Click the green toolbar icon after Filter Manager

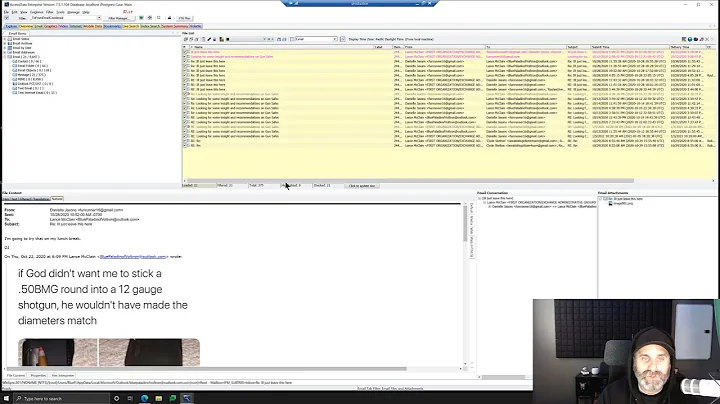coord(141,18)
